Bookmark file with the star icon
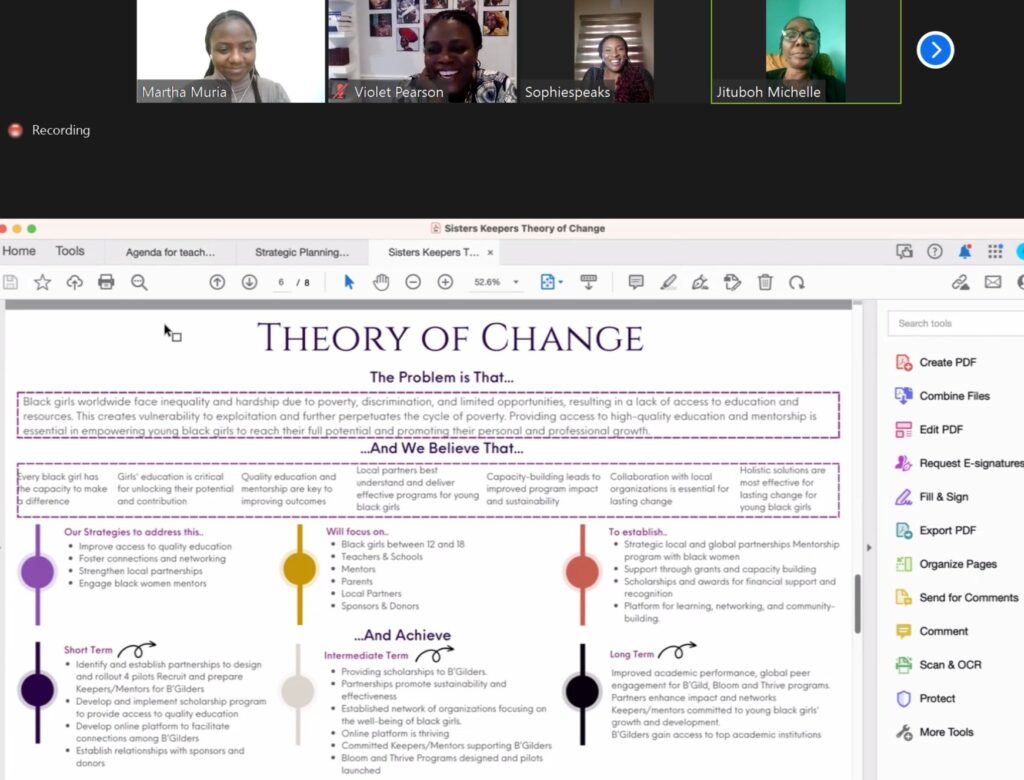This screenshot has width=1024, height=780. (42, 283)
